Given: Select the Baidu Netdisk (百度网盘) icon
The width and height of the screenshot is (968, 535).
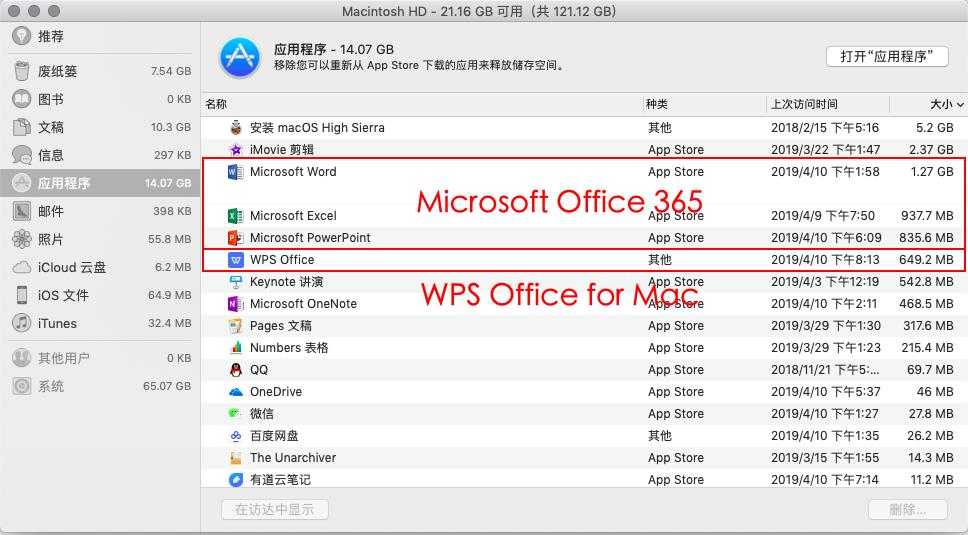Looking at the screenshot, I should click(x=235, y=436).
